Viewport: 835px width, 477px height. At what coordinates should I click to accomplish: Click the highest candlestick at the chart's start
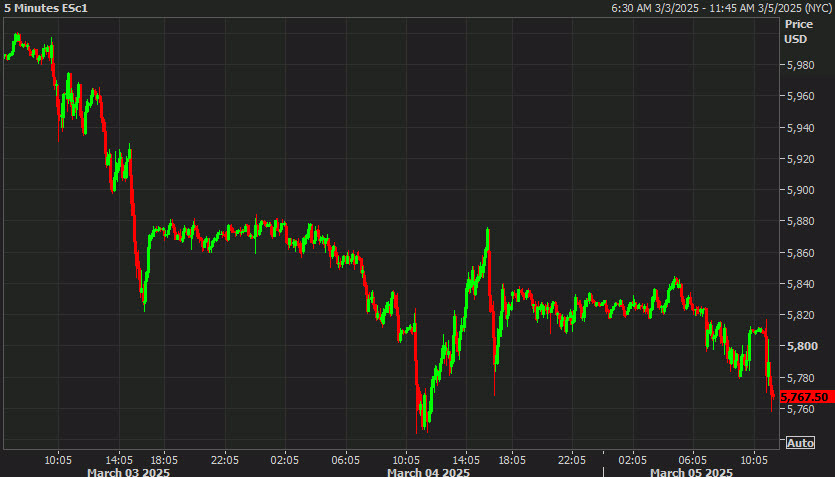[17, 40]
